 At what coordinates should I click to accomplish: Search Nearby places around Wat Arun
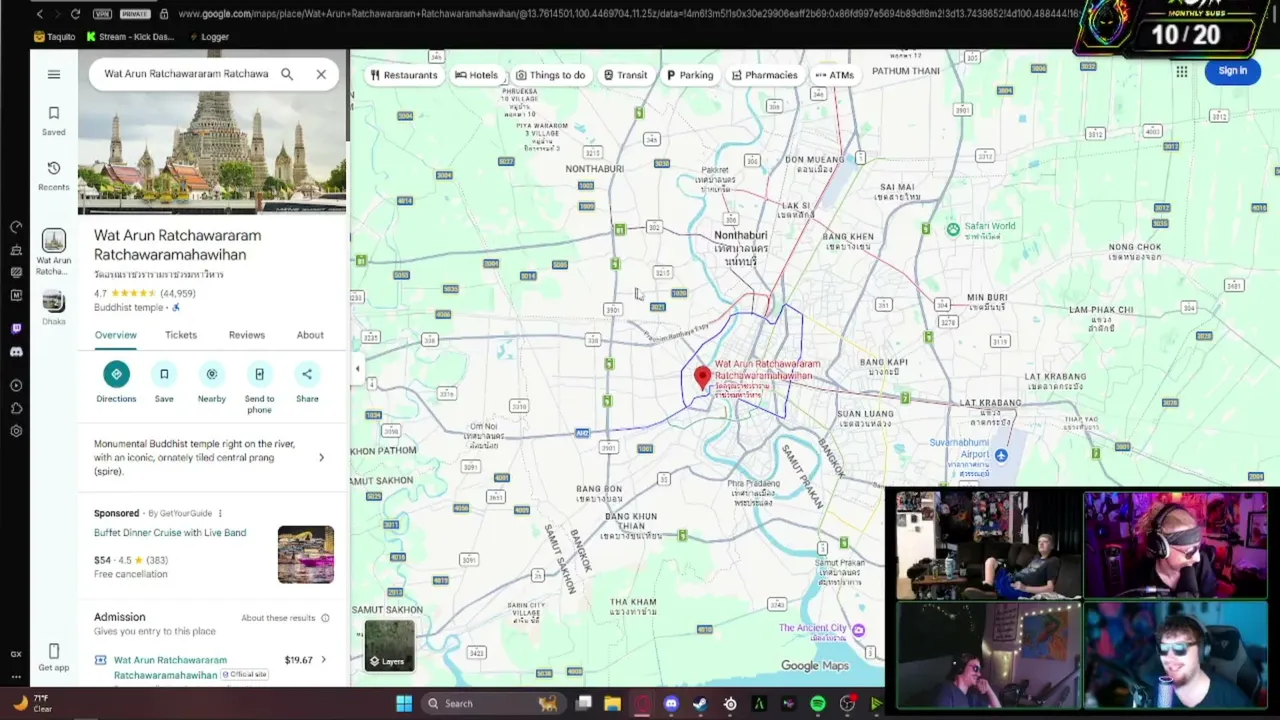pyautogui.click(x=211, y=383)
